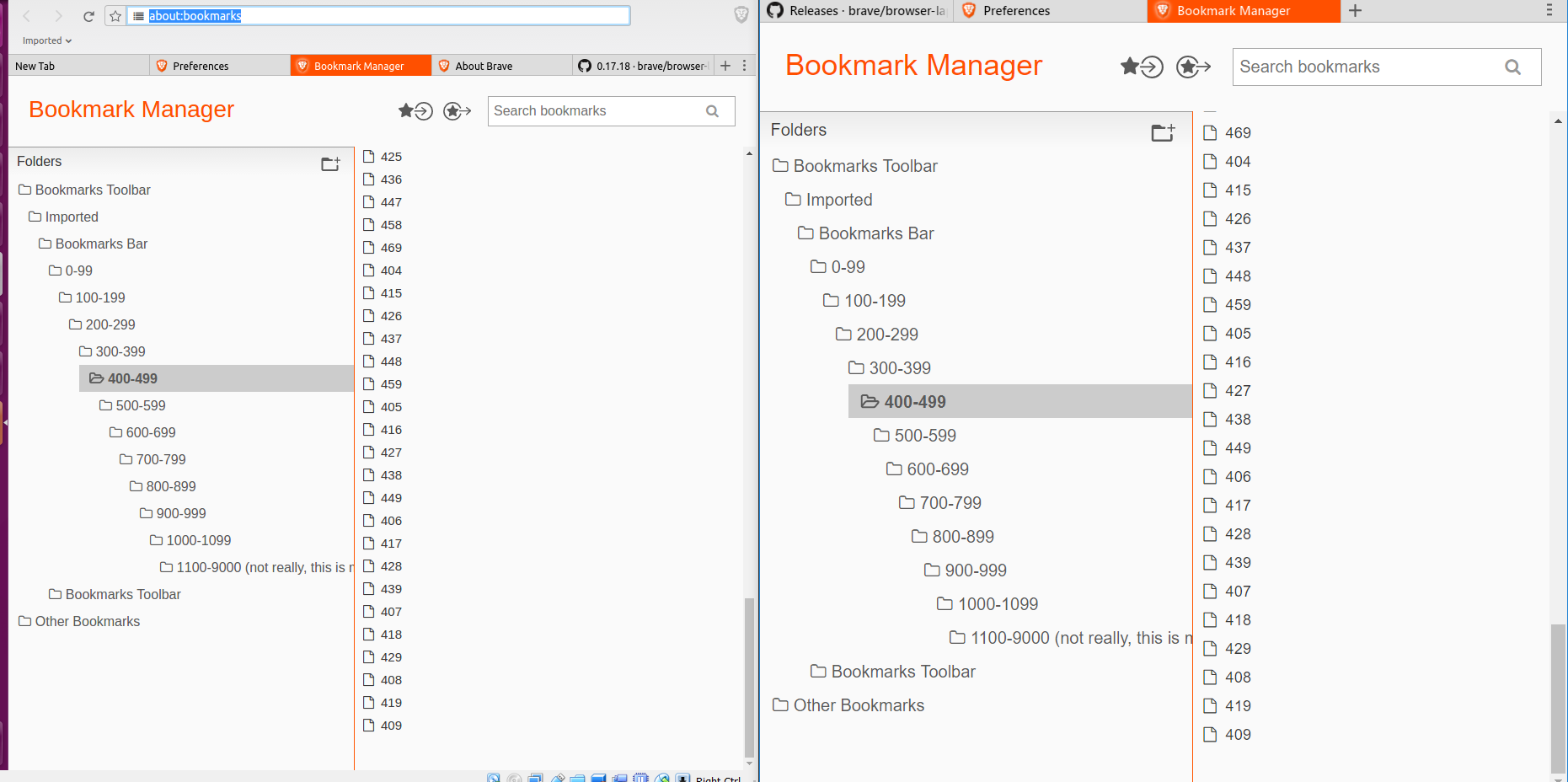Open bookmark 419 in right window list
Image resolution: width=1568 pixels, height=782 pixels.
coord(1227,706)
